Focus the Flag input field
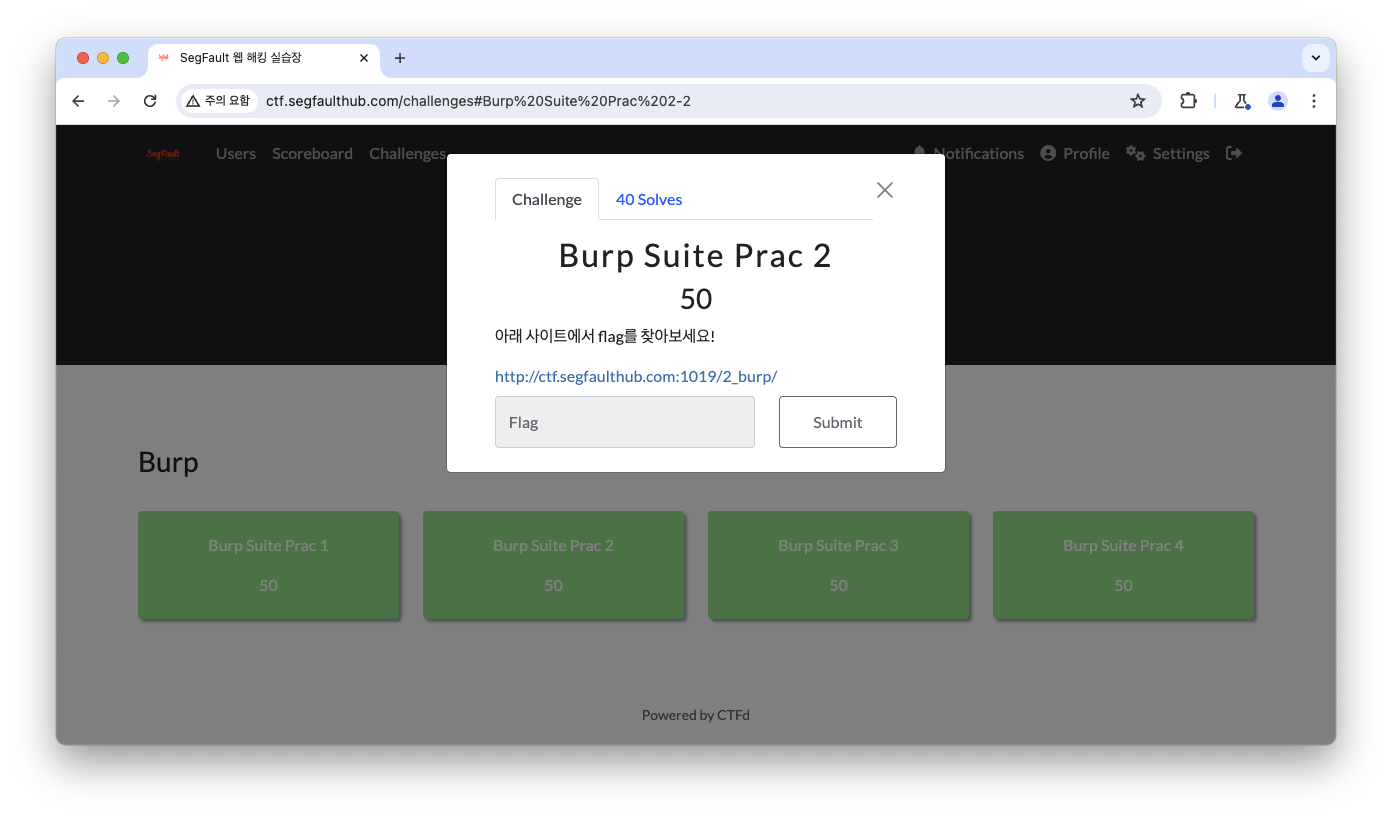Screen dimensions: 1392x819 tap(625, 422)
